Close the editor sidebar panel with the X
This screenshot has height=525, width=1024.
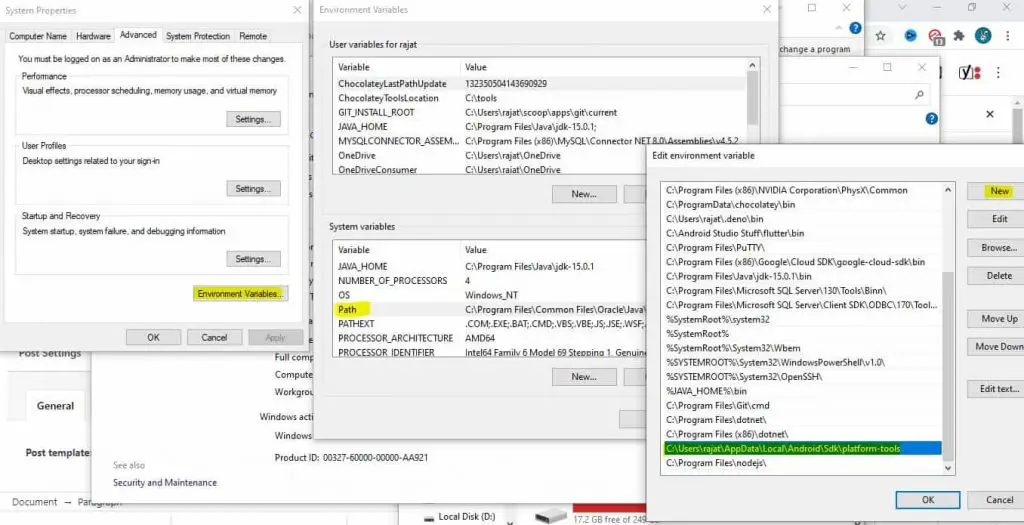(x=990, y=114)
